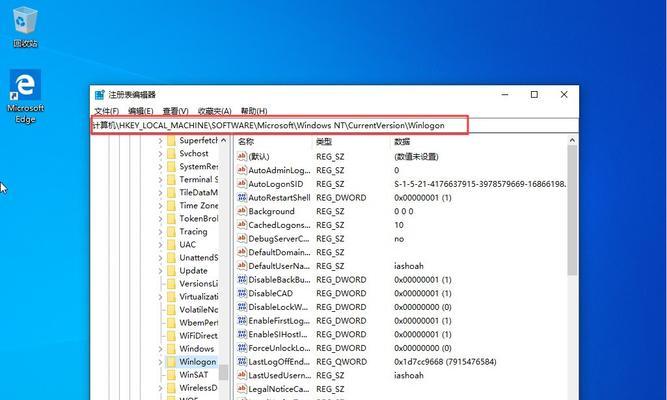Click the S-1-5-21 AutoLogonSID data cell
667x400 pixels.
coord(480,184)
